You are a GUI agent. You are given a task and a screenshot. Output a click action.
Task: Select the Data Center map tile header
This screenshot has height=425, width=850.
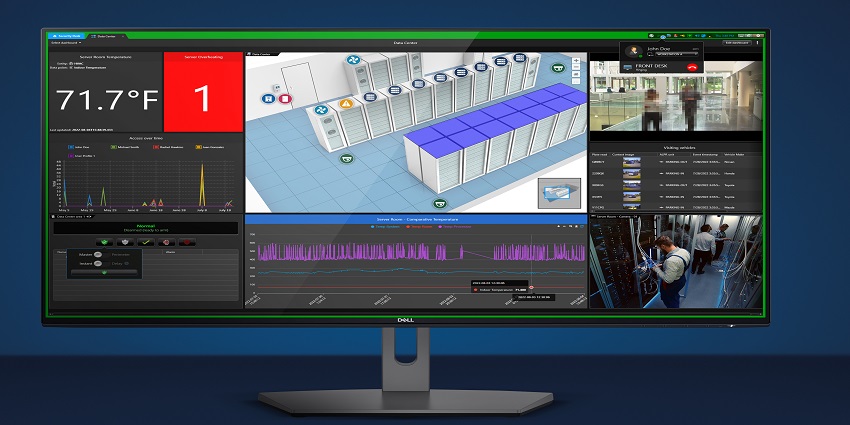point(262,54)
